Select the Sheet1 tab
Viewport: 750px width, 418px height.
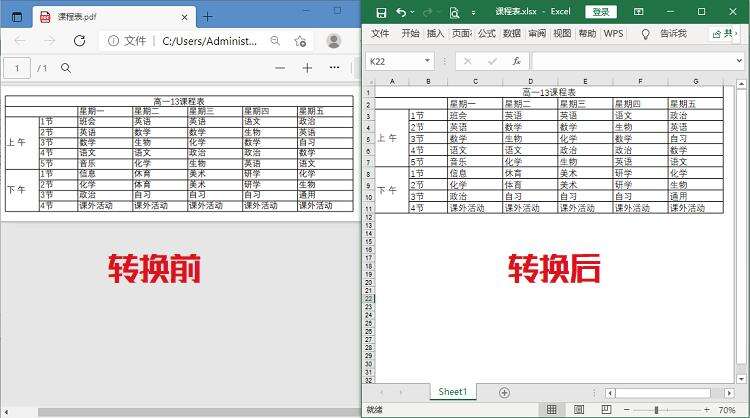[452, 392]
